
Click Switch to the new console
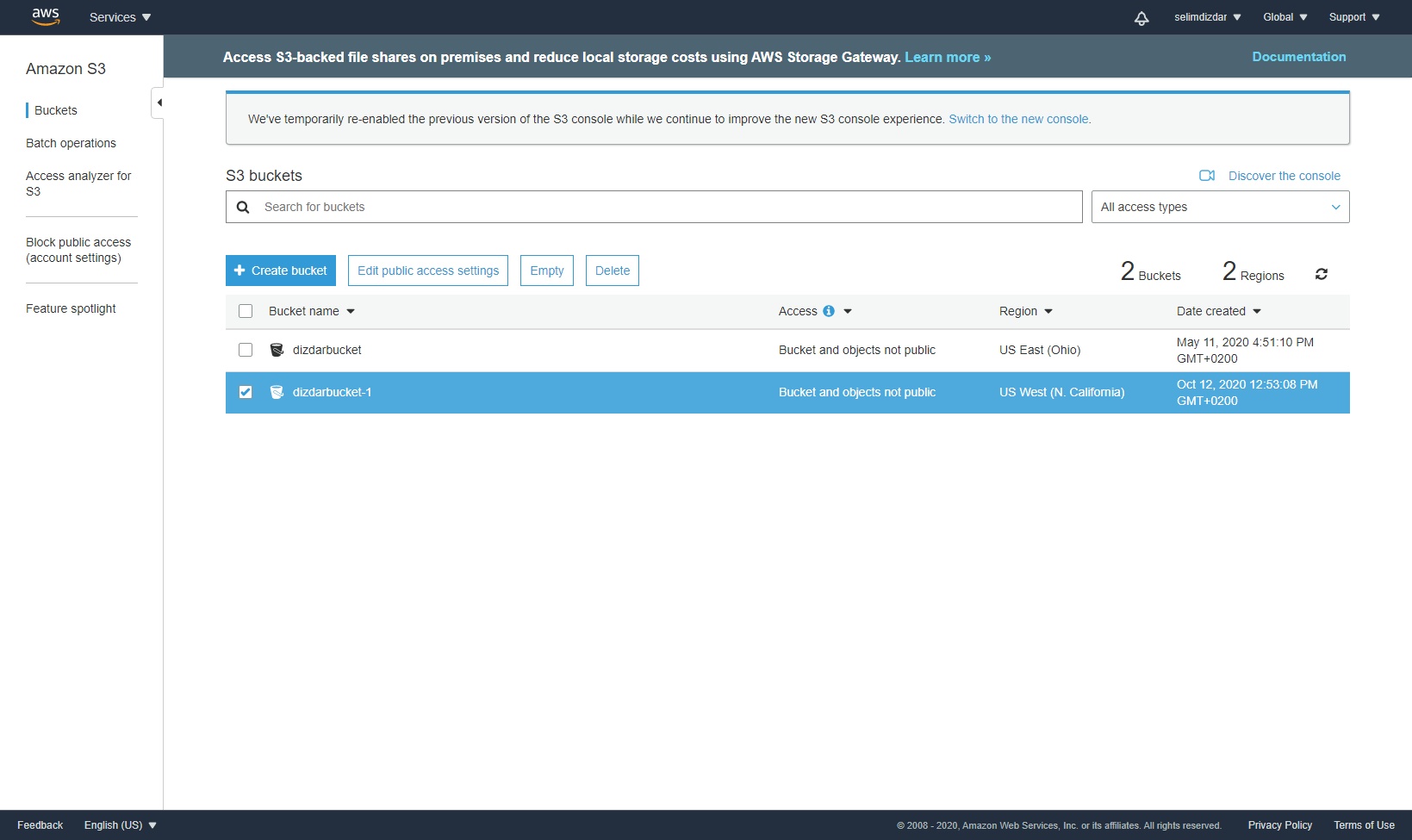pos(1020,119)
